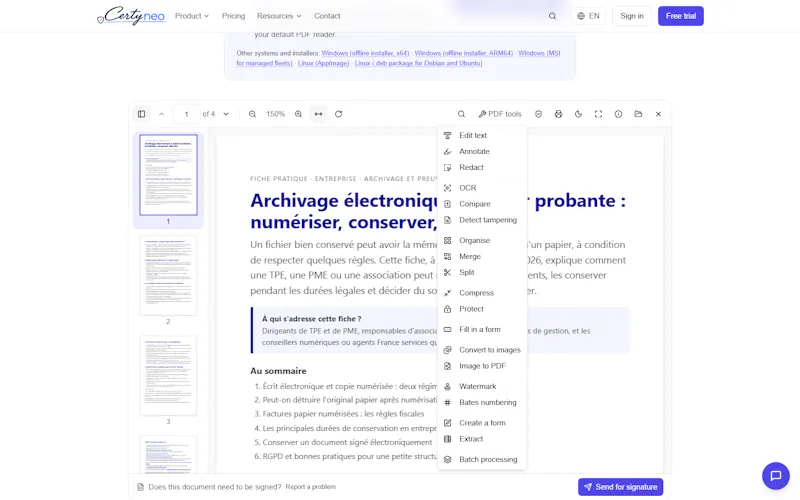The height and width of the screenshot is (500, 800).
Task: Click the Extract menu item's icon
Action: pos(447,439)
